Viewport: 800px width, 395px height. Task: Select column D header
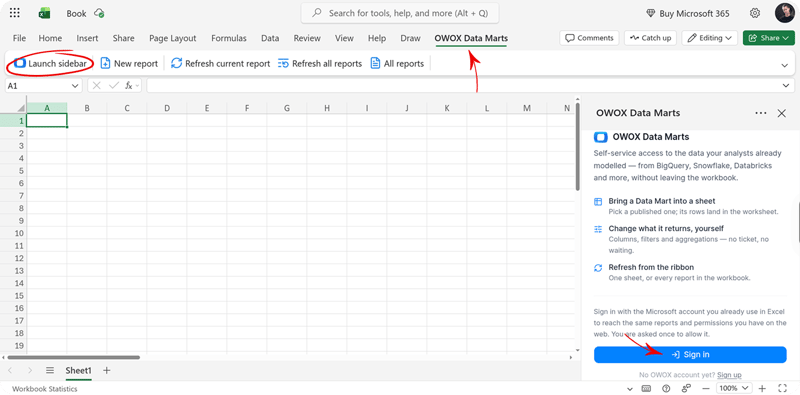pos(167,108)
